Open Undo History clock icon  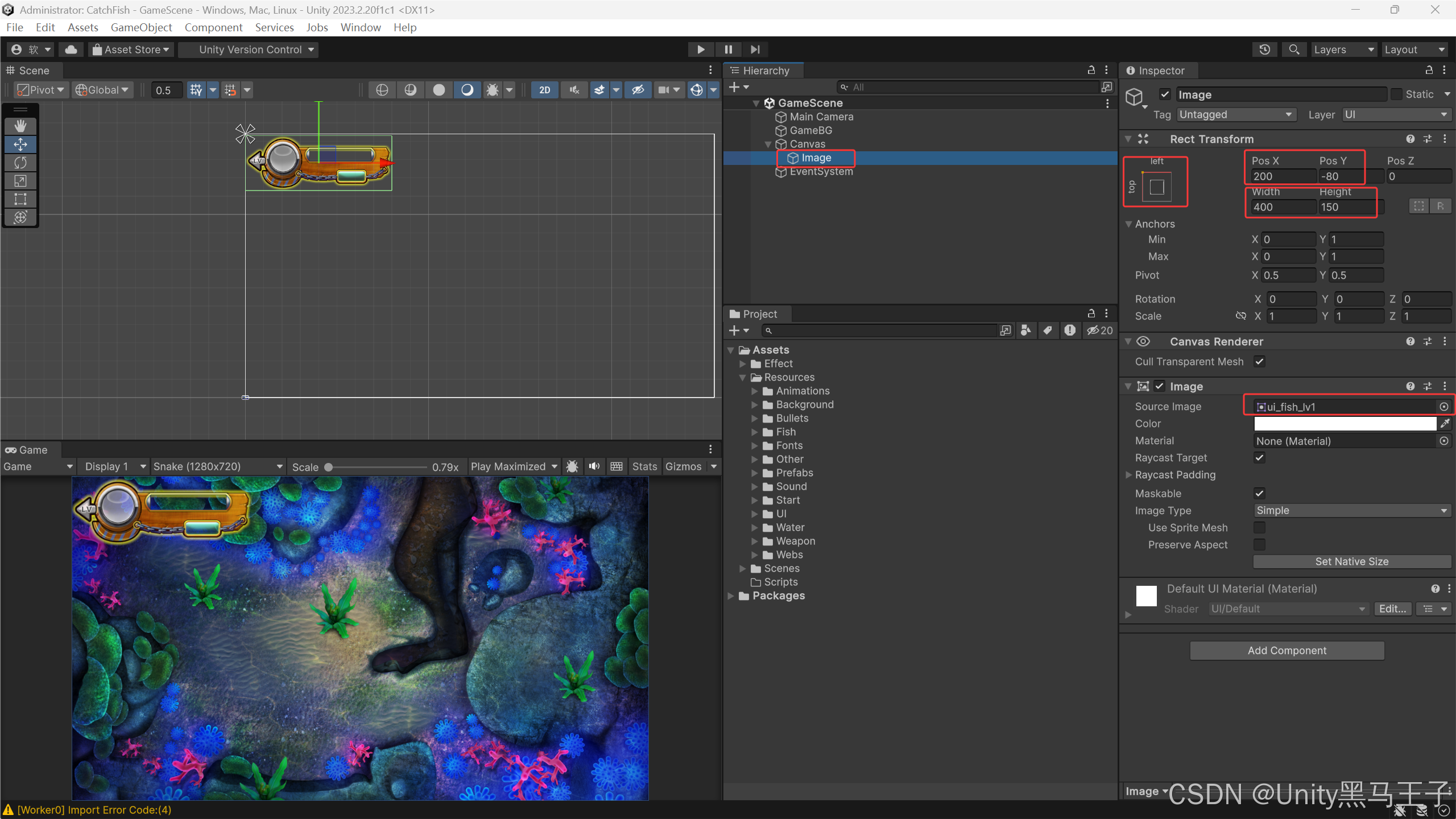(1264, 49)
